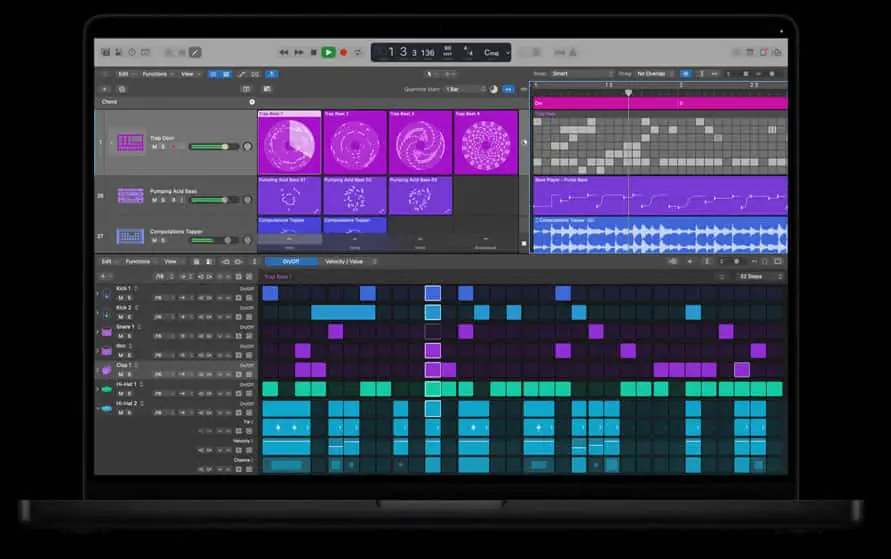
Task: Select the Velocity / Value edit mode button
Action: [x=344, y=261]
